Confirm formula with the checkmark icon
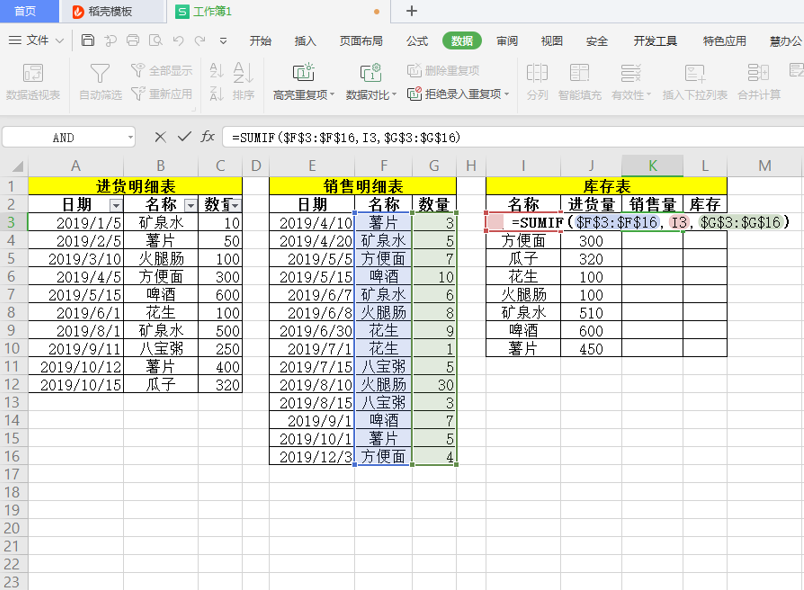Screen dimensions: 804x590 [184, 137]
